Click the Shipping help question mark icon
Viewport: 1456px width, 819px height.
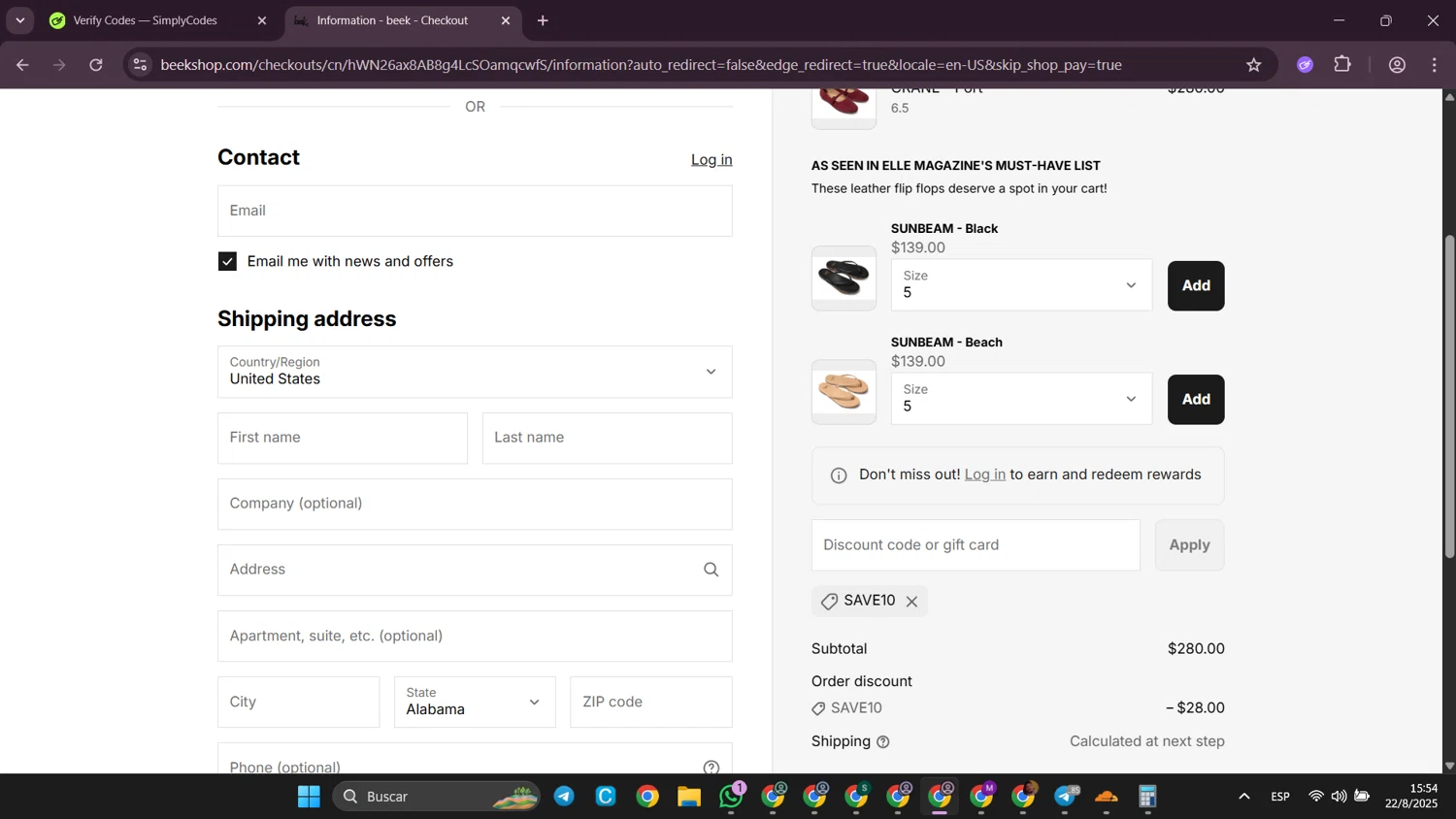click(x=883, y=742)
